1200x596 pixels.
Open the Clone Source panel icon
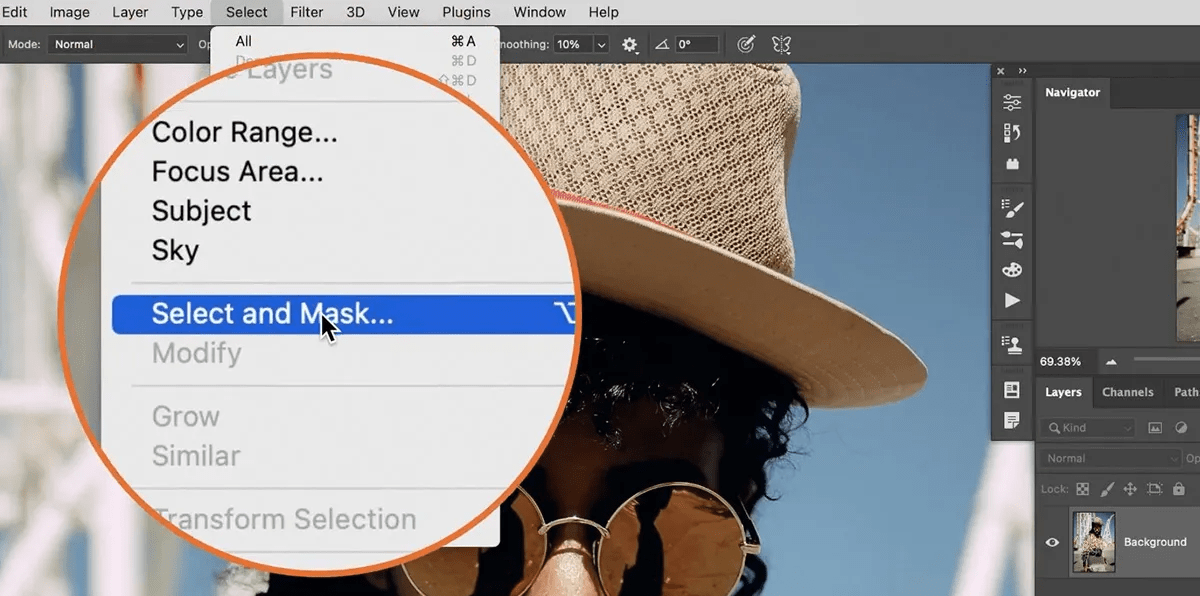[x=1012, y=343]
